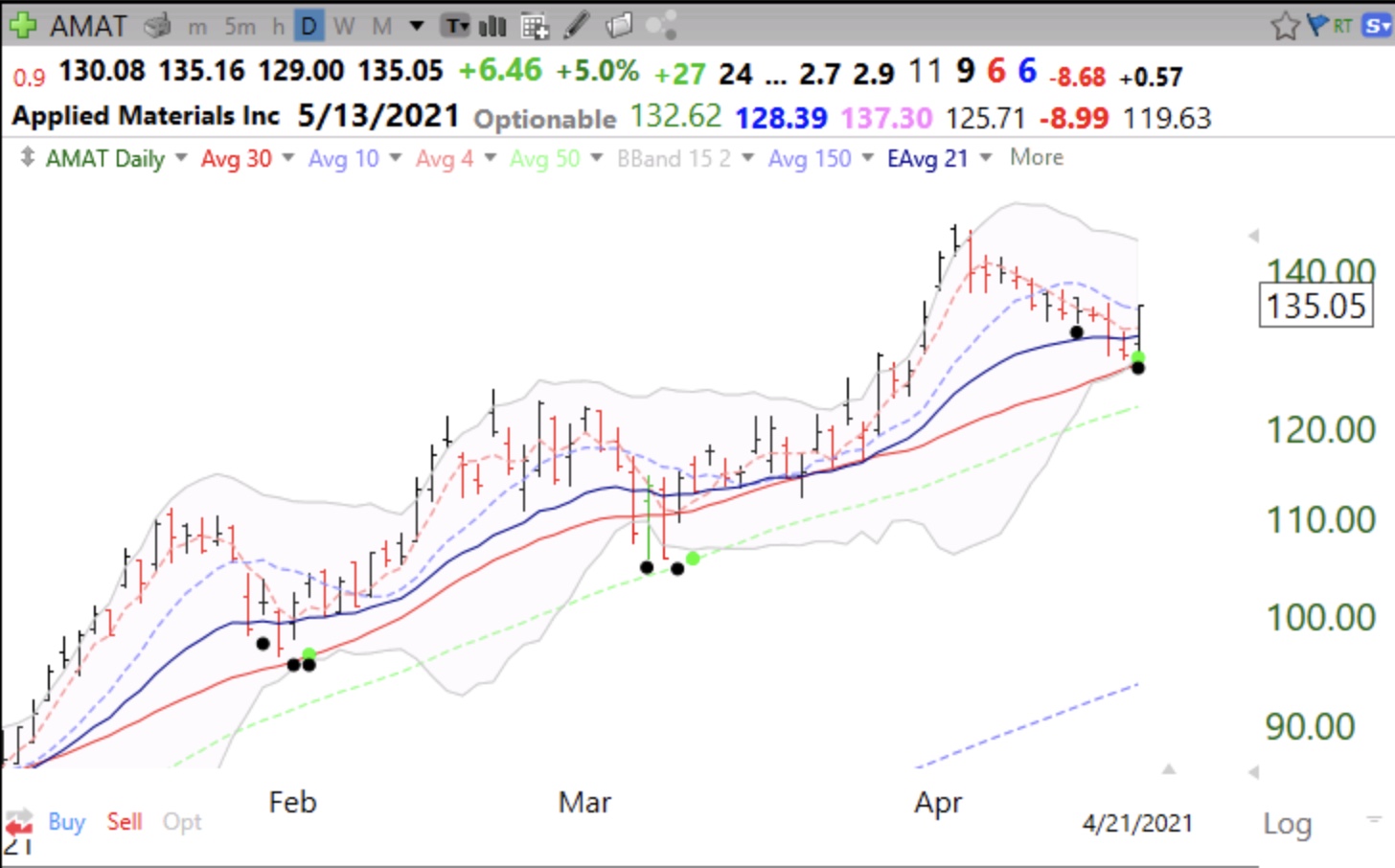Screen dimensions: 1395x868
Task: Click the AMAT ticker symbol
Action: pos(88,26)
